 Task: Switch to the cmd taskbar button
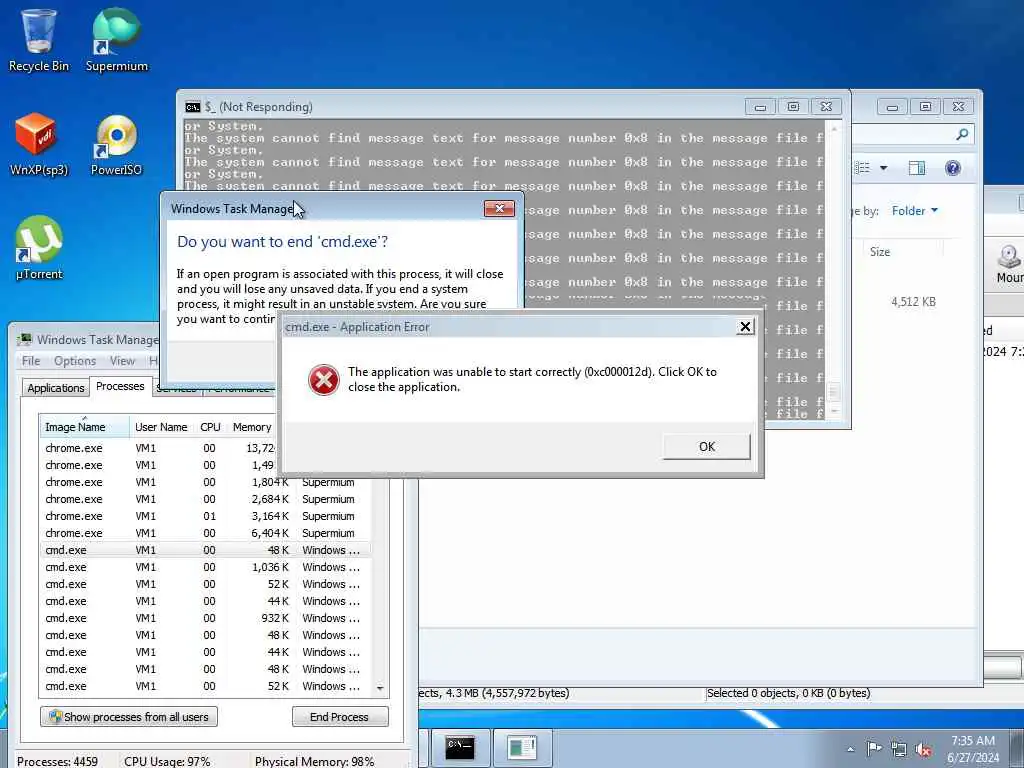(460, 747)
